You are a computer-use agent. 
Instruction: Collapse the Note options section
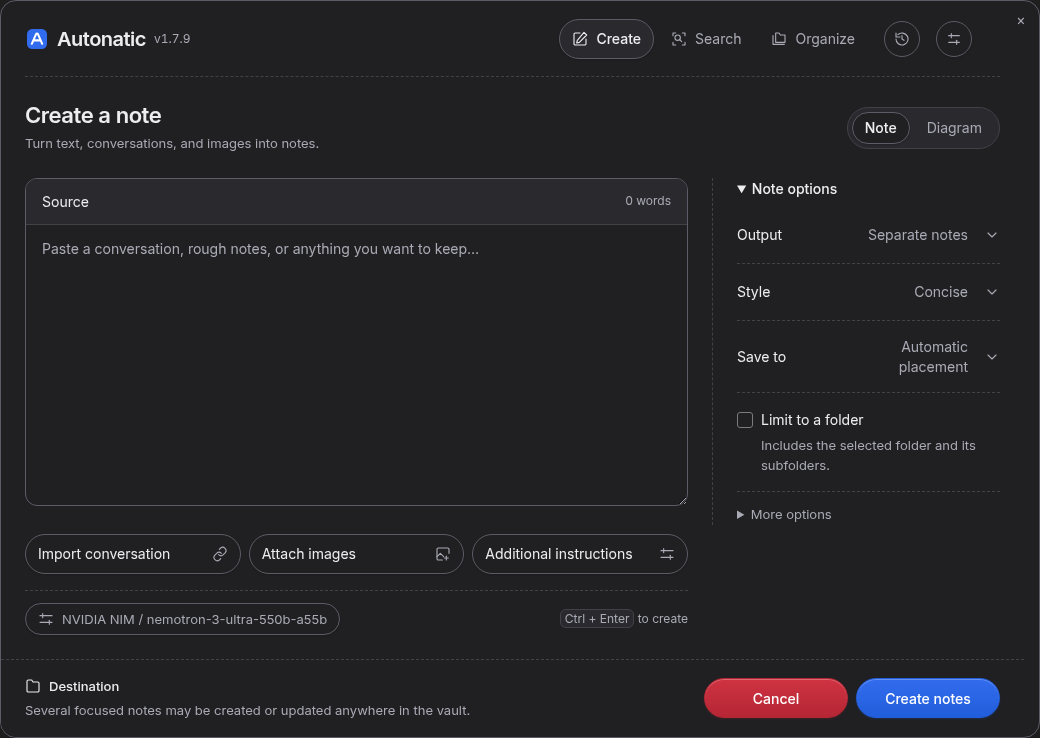[787, 189]
